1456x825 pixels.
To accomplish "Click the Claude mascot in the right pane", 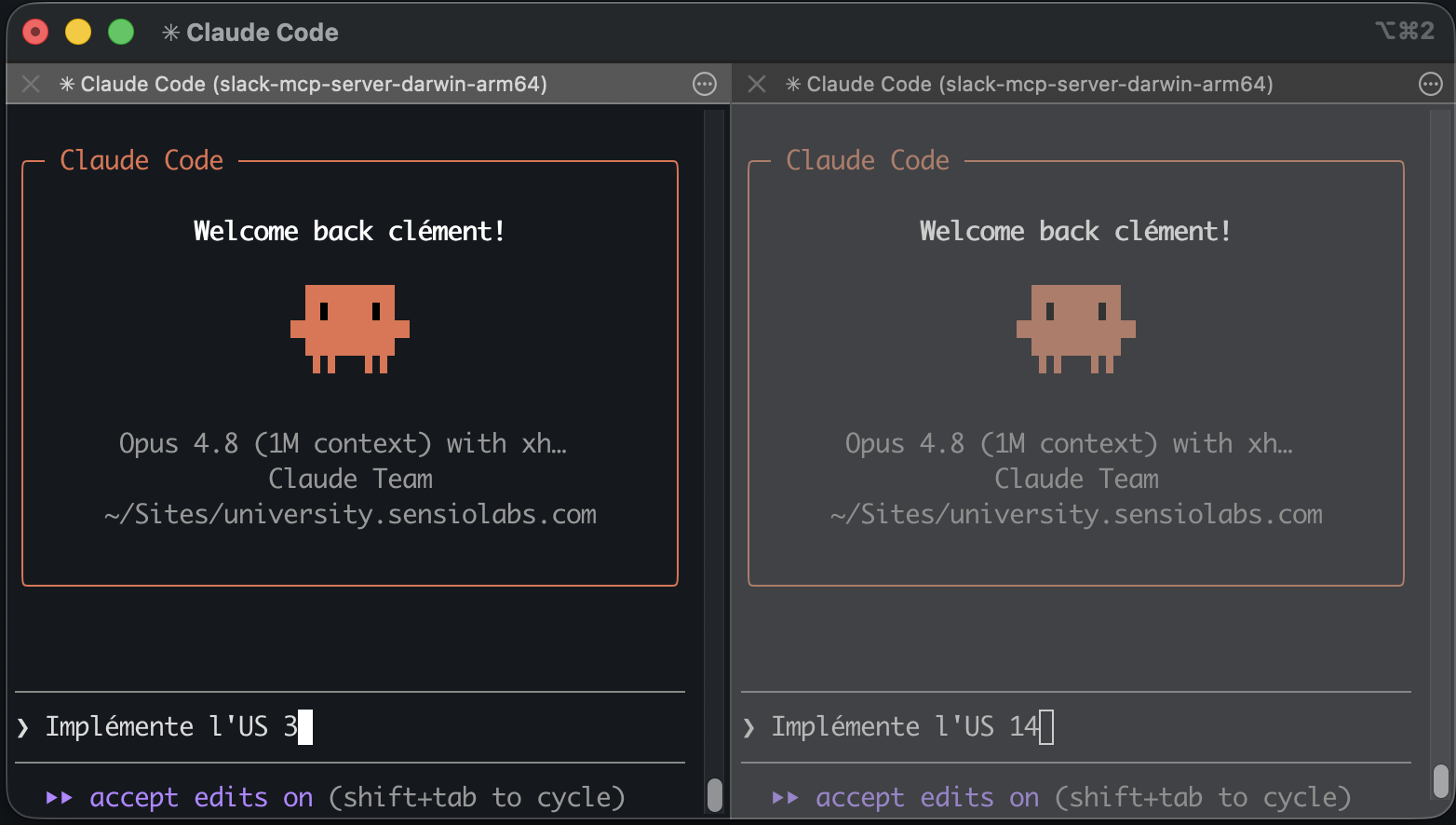I will pos(1076,329).
